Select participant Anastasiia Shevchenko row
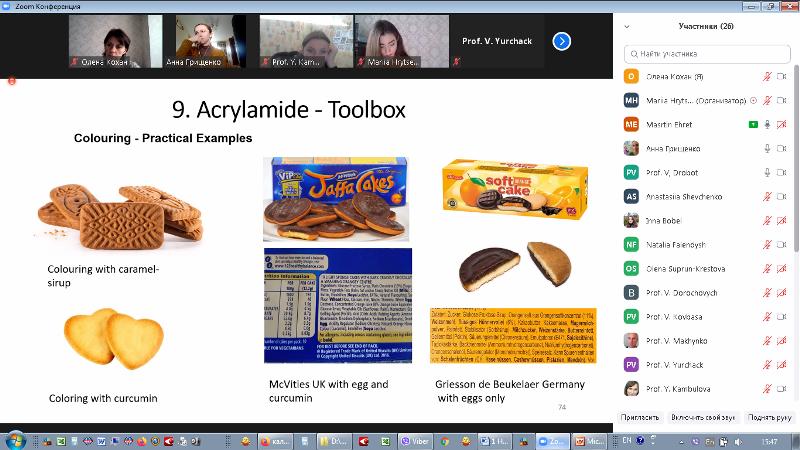The image size is (800, 450). click(x=706, y=196)
